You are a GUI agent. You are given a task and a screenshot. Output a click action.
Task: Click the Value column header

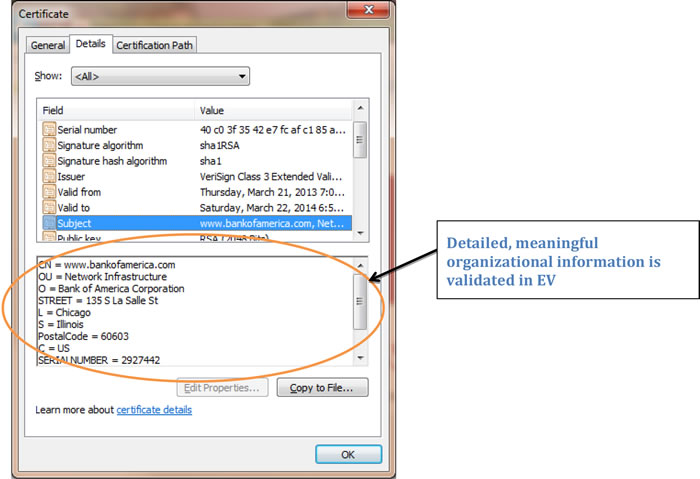tap(273, 110)
